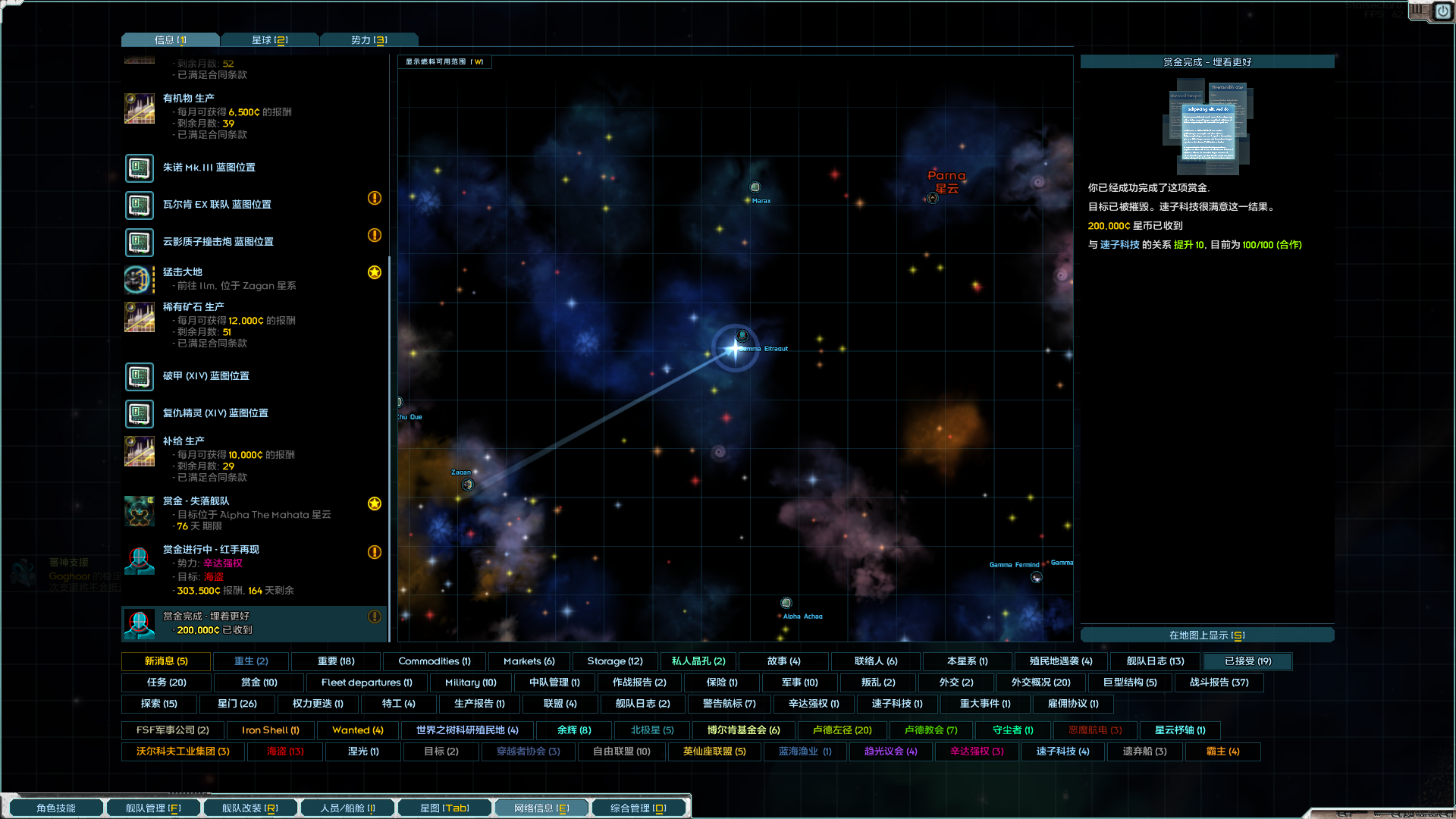This screenshot has height=819, width=1456.
Task: Switch to the 势力 [3] tab
Action: coord(369,40)
